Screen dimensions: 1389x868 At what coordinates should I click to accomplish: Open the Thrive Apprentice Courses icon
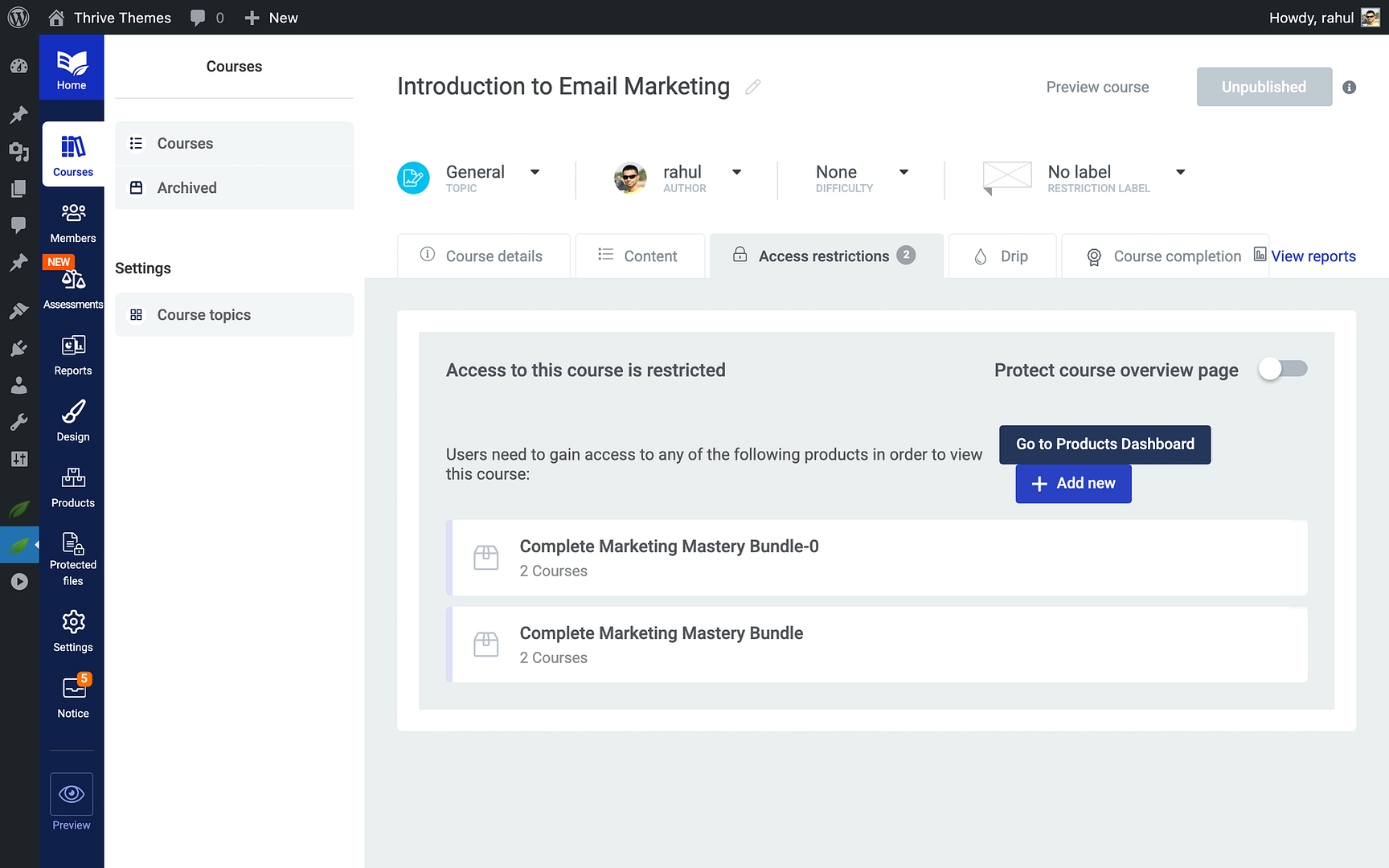(x=72, y=154)
